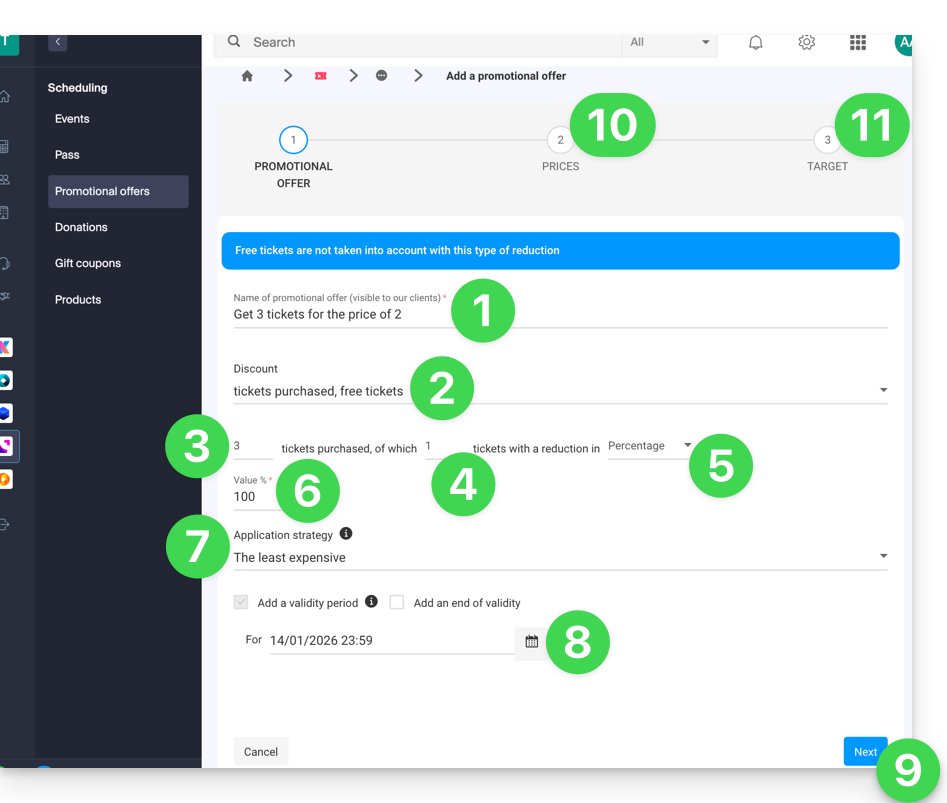
Task: Click the validity period info icon
Action: (x=371, y=602)
